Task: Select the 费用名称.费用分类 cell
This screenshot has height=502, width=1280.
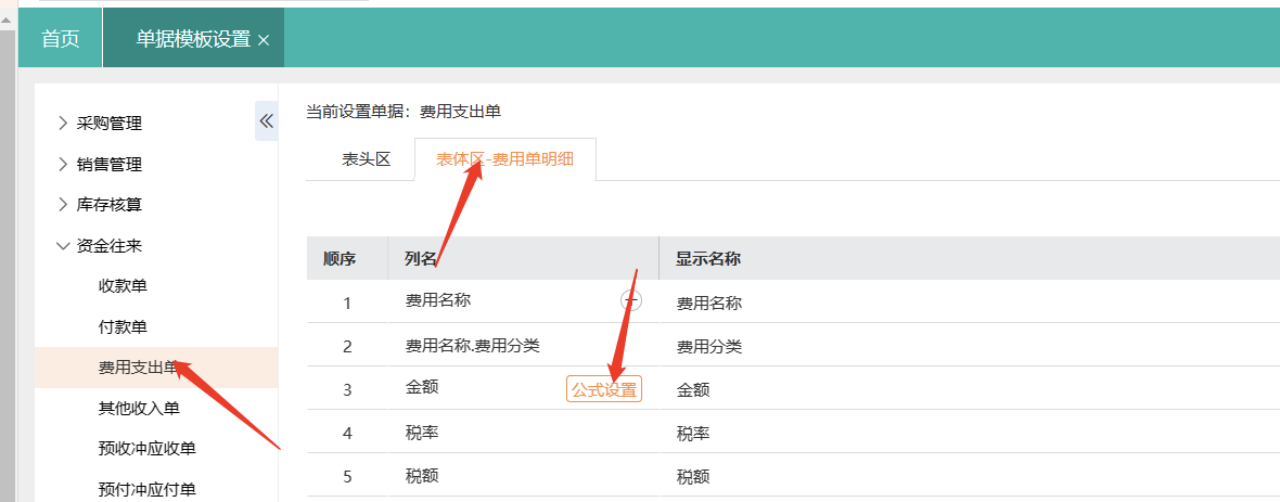Action: tap(472, 345)
